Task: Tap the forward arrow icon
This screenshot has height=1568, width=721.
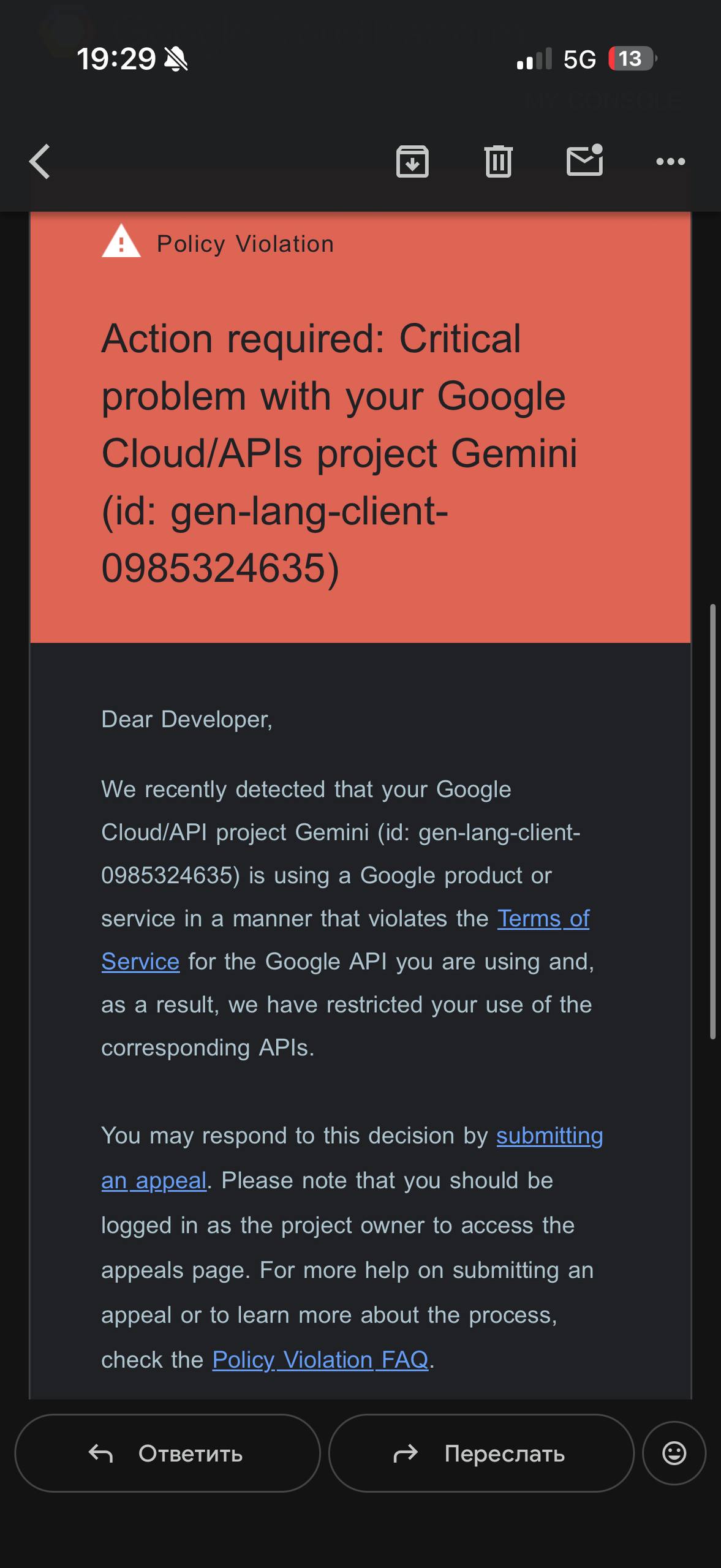Action: [406, 1453]
